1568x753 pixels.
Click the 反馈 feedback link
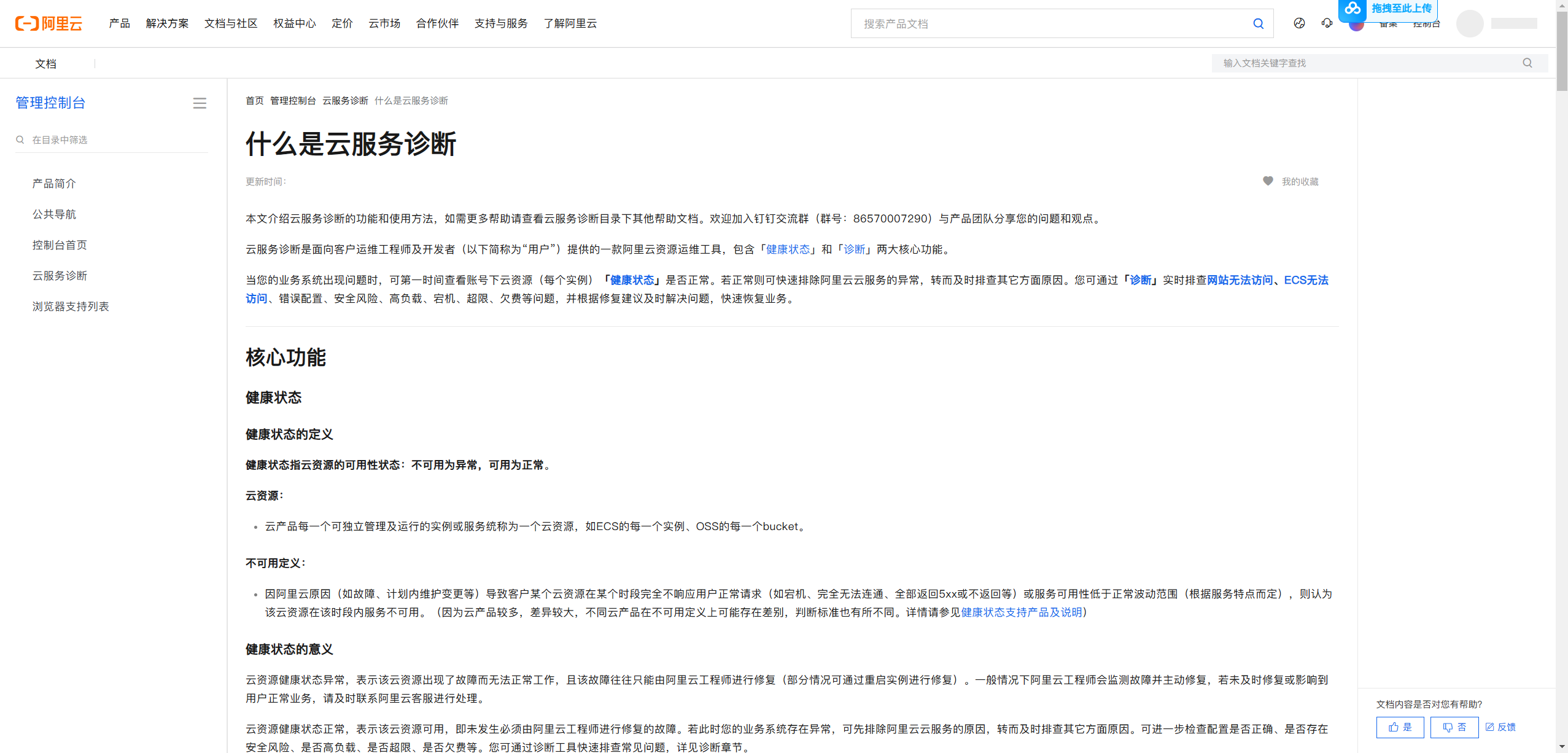[x=1500, y=727]
